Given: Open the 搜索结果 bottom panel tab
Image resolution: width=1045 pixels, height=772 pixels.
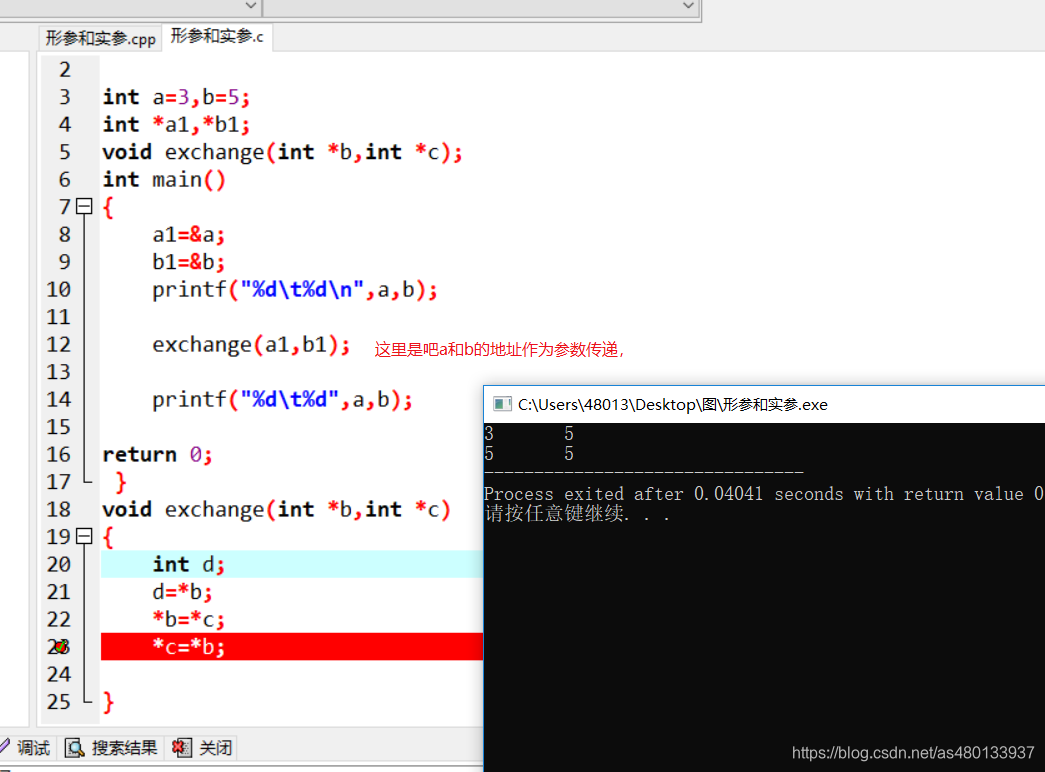Looking at the screenshot, I should point(111,748).
